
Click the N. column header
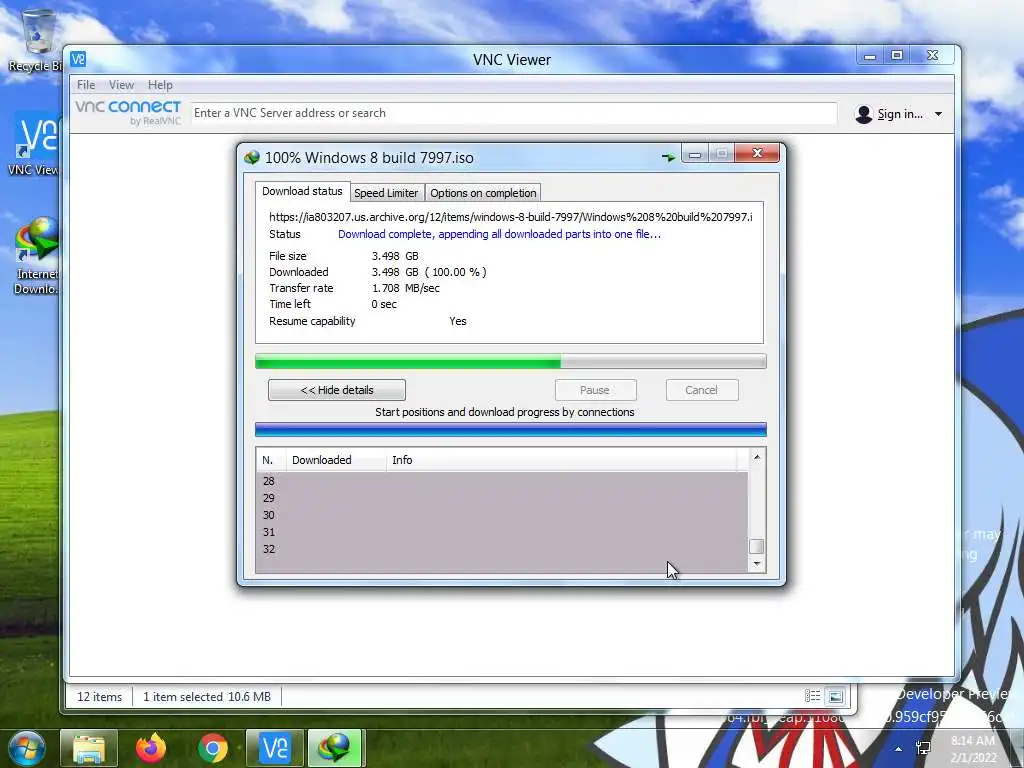coord(271,460)
